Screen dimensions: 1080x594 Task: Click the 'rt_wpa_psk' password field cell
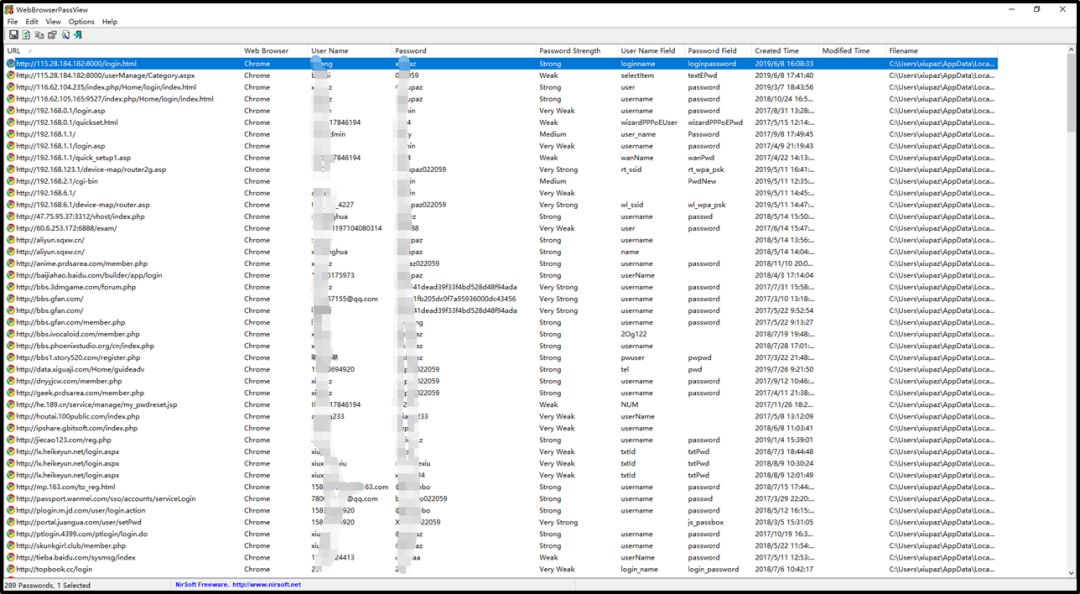tap(707, 170)
